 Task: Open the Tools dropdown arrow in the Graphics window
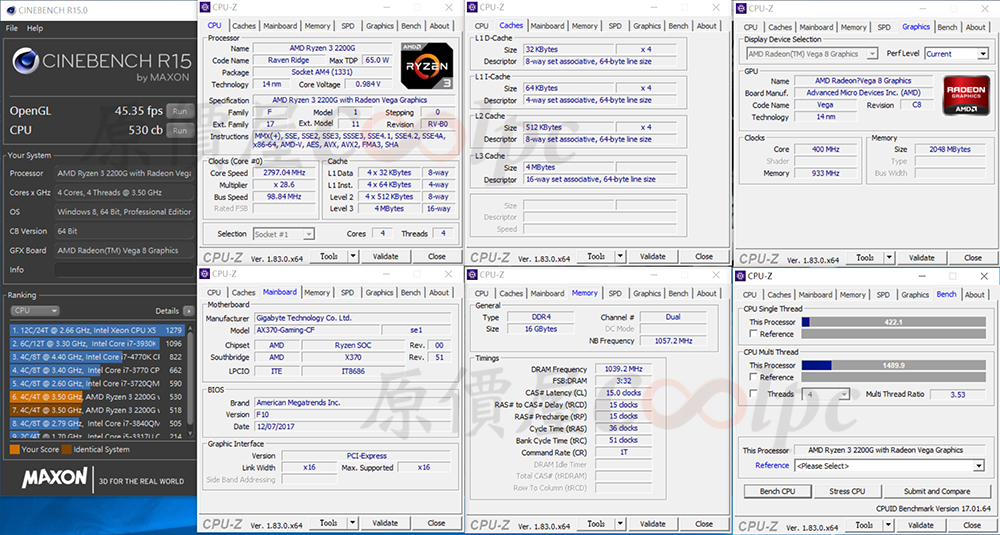(890, 258)
